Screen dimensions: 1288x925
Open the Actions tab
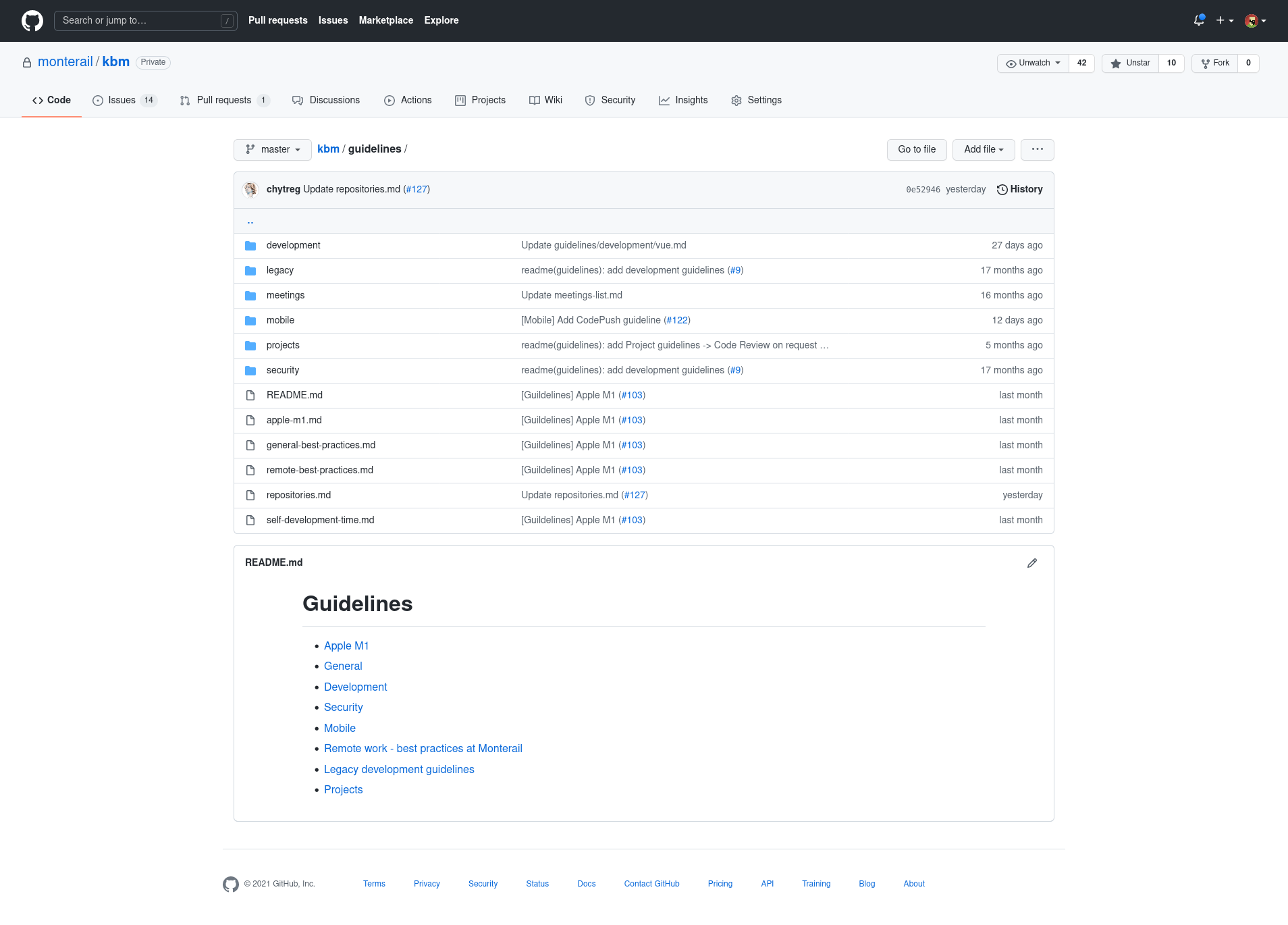click(x=408, y=100)
